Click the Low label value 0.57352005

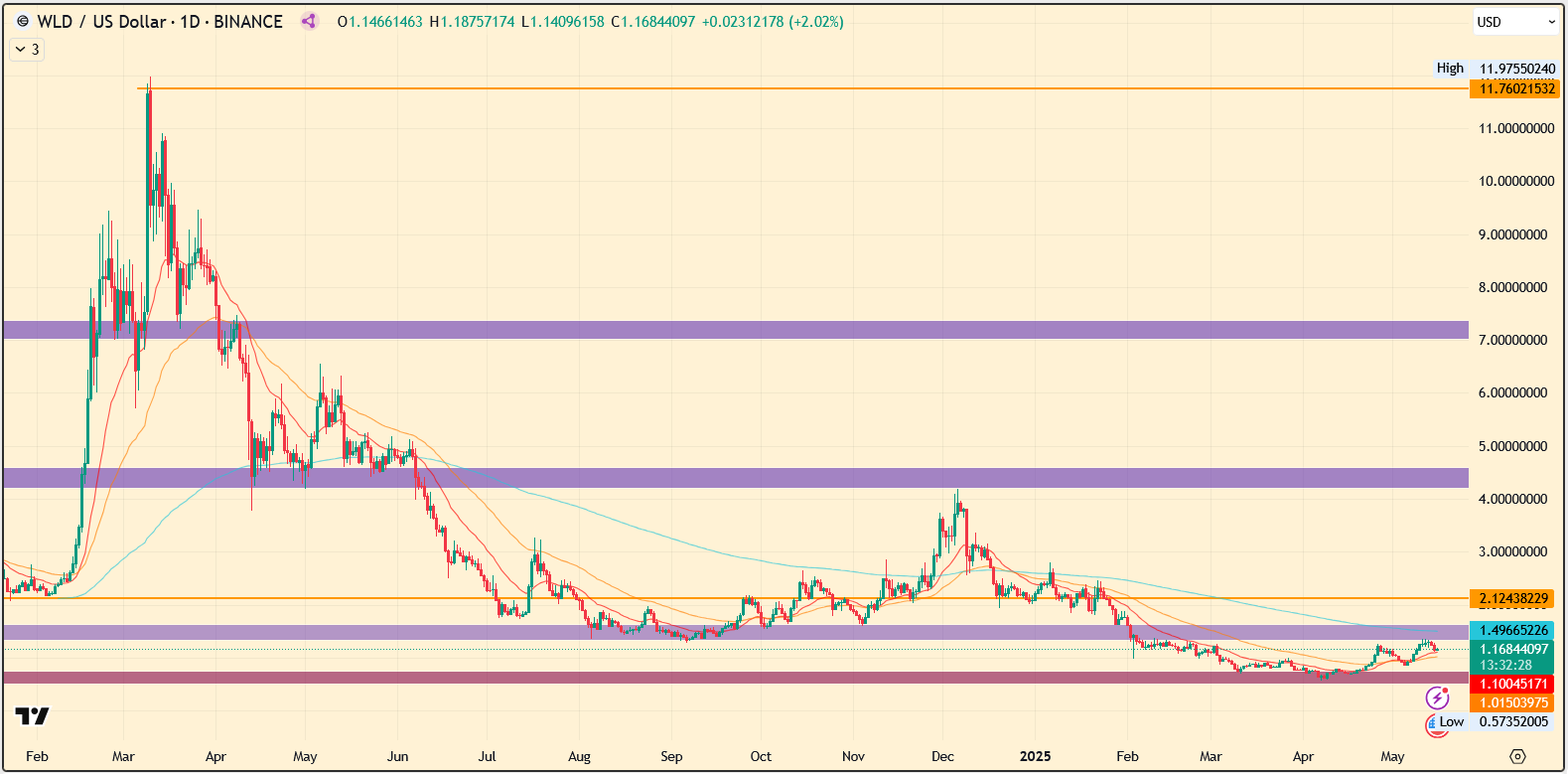pos(1513,721)
